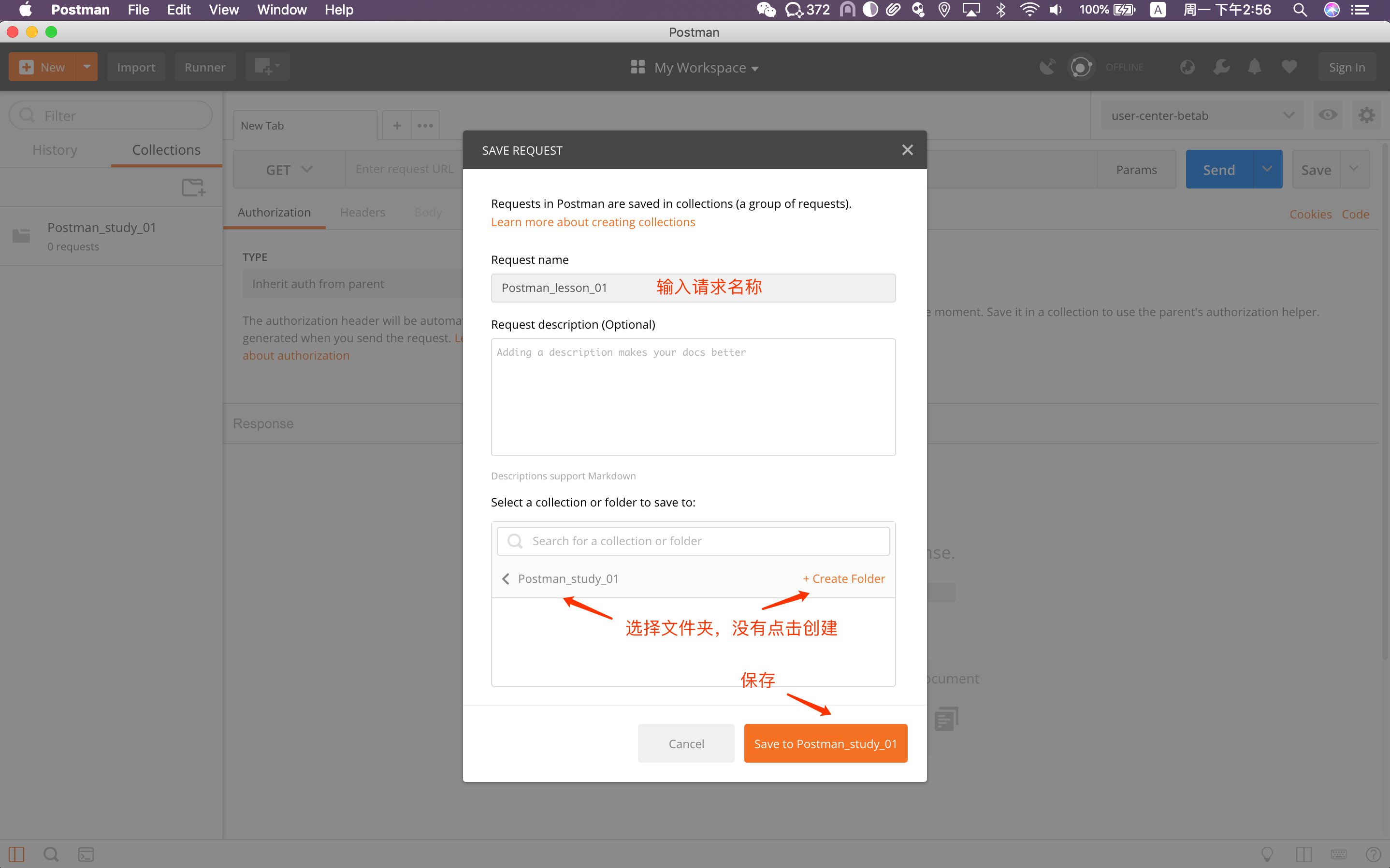This screenshot has height=868, width=1390.
Task: Switch to the History tab
Action: 55,150
